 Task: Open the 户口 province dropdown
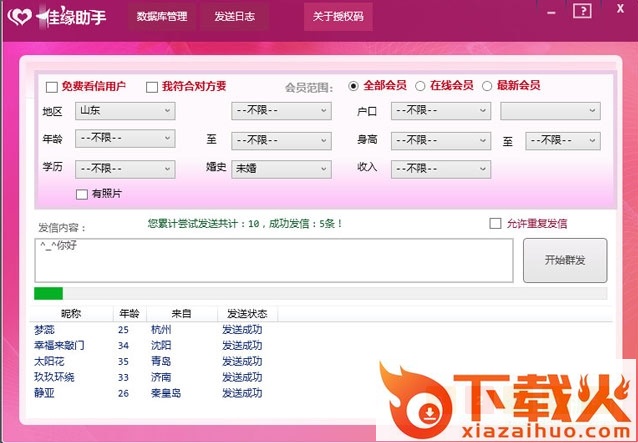point(441,111)
